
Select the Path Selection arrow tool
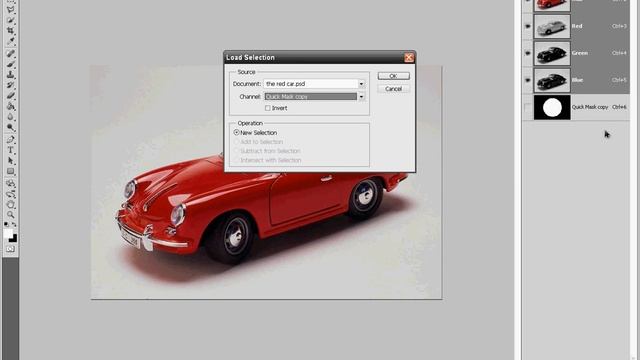coord(11,160)
